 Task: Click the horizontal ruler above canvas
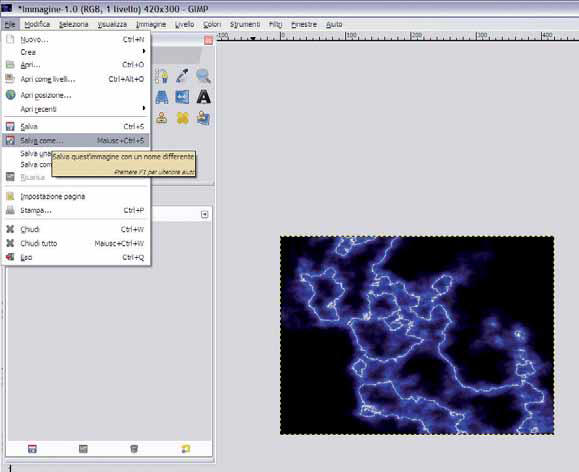[398, 36]
